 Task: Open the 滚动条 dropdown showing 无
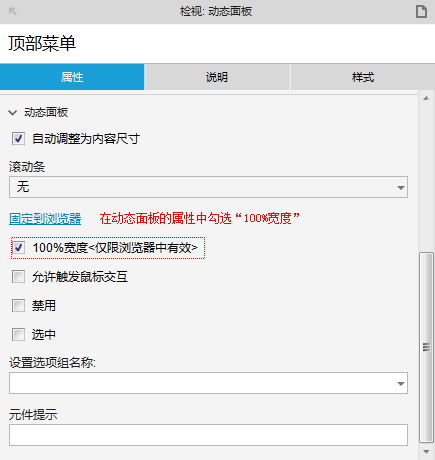click(208, 187)
